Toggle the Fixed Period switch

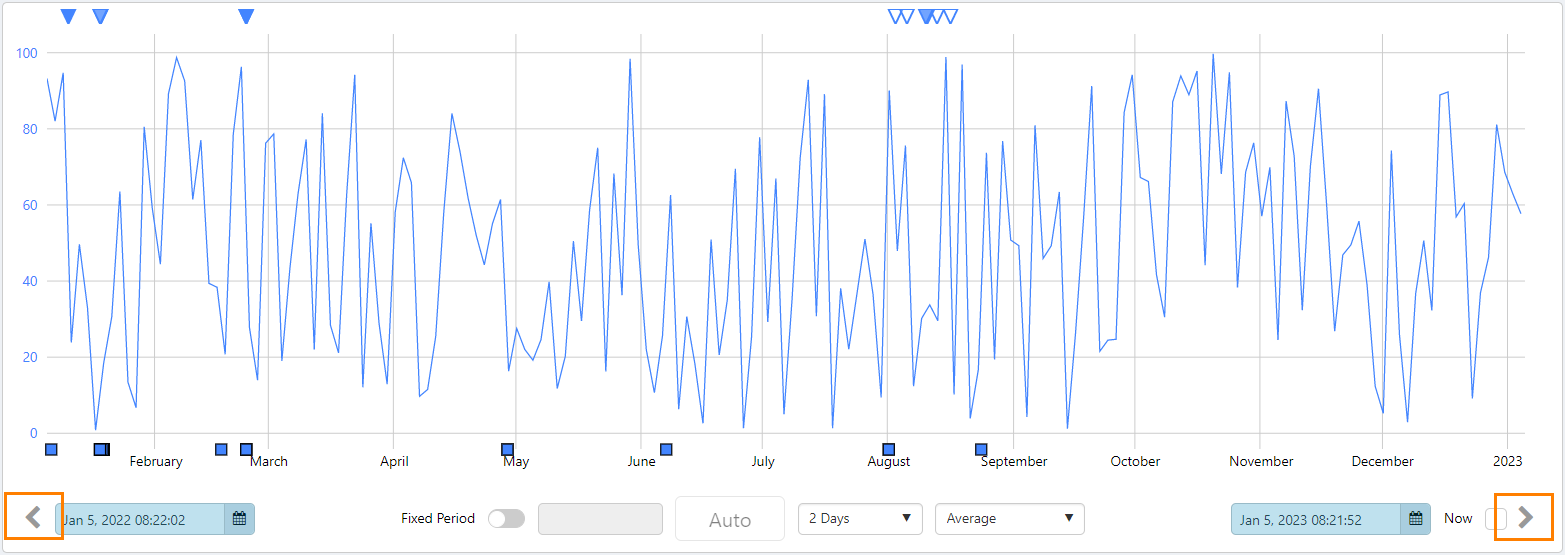point(506,519)
